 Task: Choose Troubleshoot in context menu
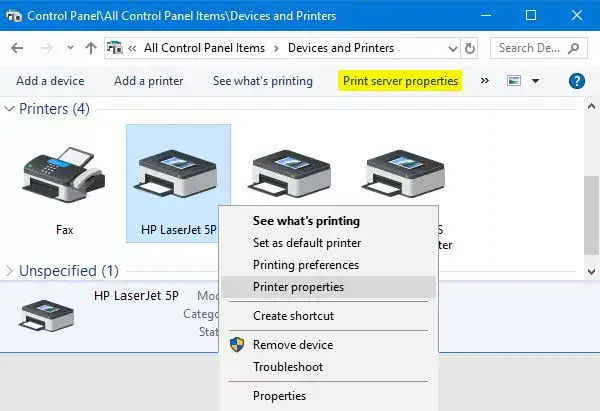[x=288, y=367]
